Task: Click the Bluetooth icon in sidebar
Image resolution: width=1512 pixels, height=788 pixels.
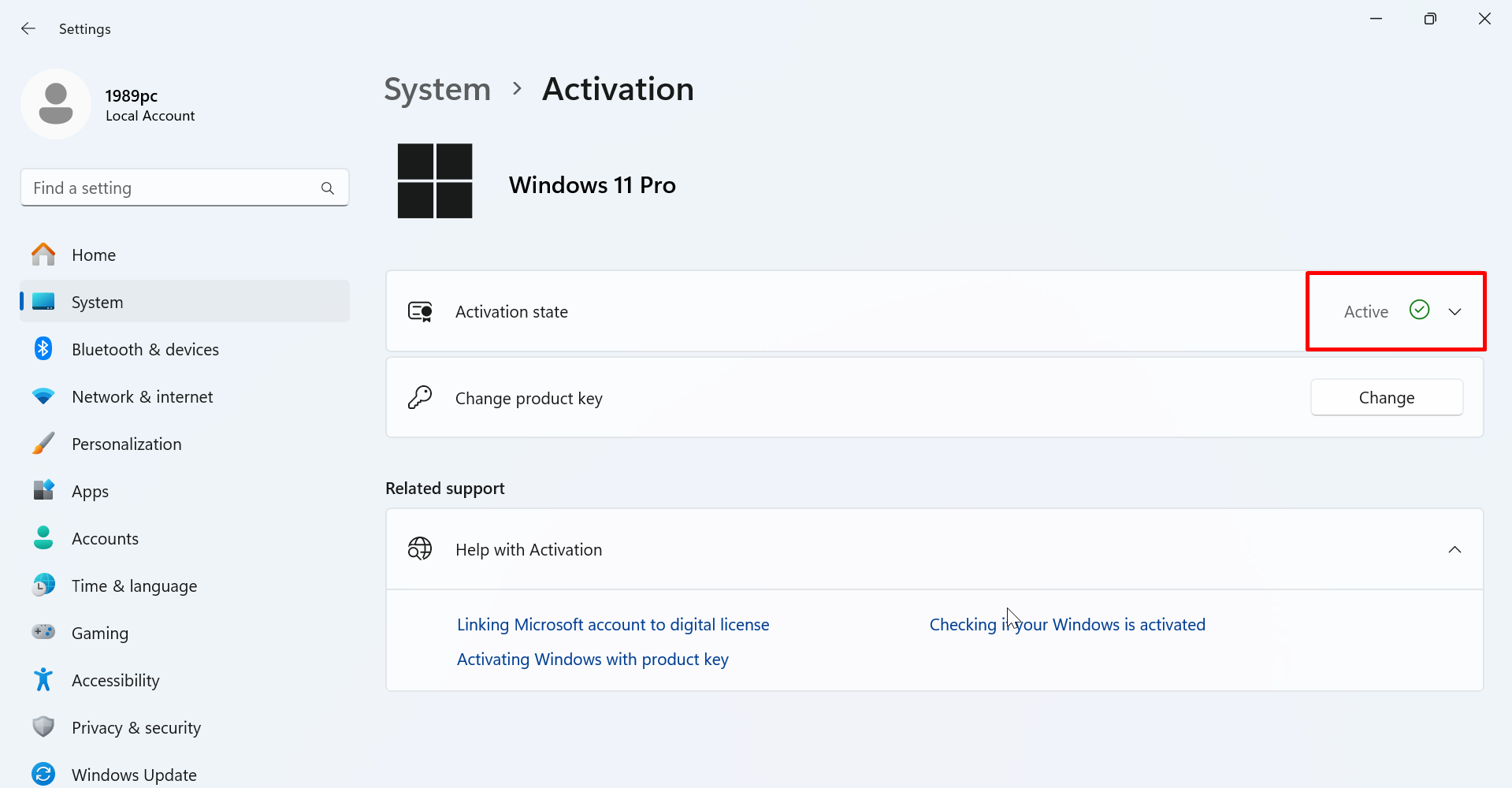Action: pos(43,349)
